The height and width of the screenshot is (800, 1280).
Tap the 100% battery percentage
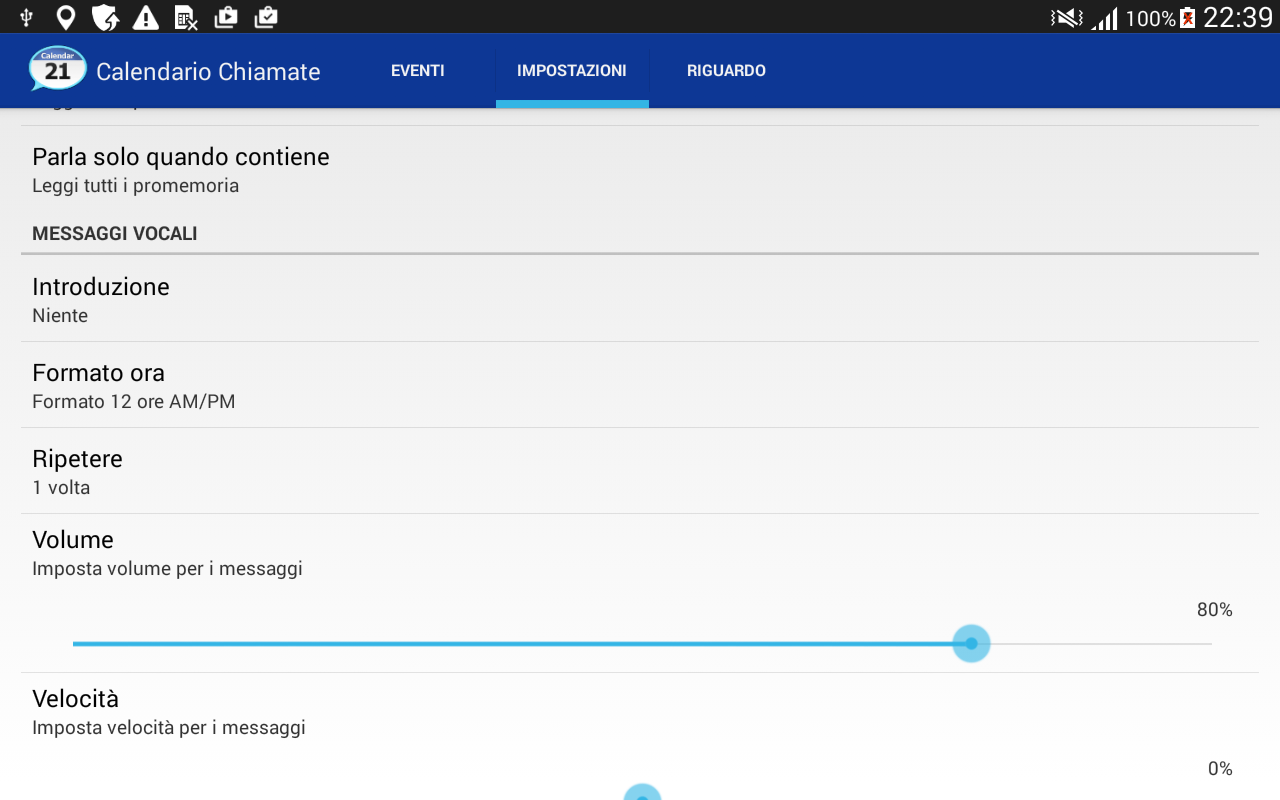[x=1150, y=18]
